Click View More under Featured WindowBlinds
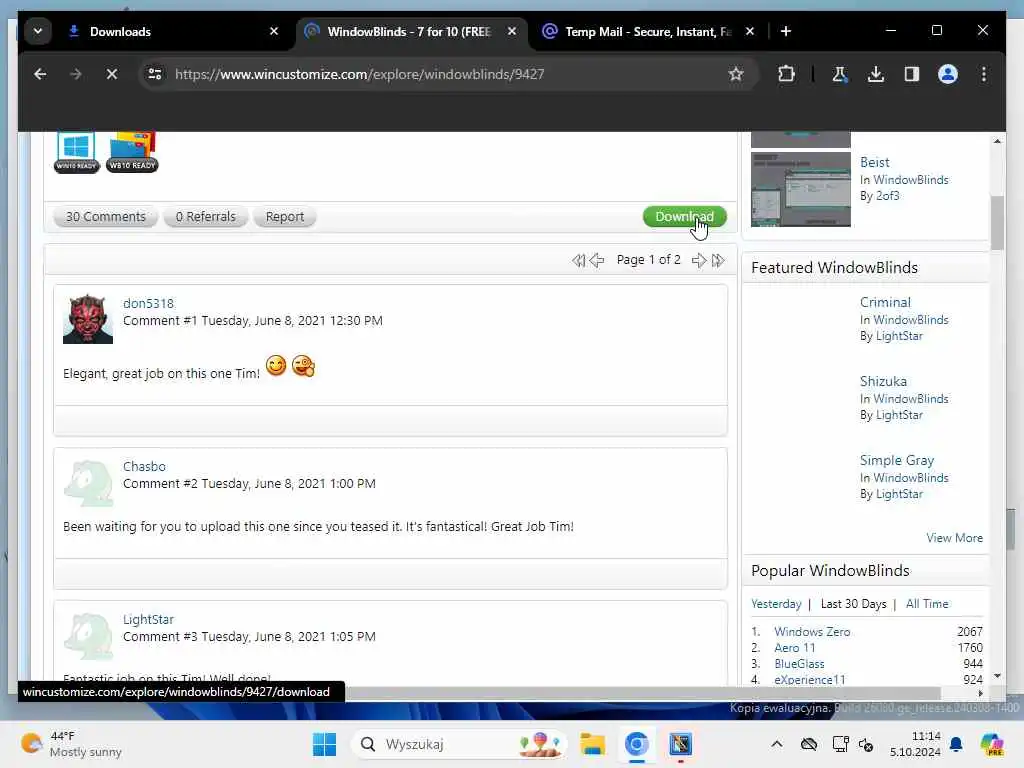Image resolution: width=1024 pixels, height=768 pixels. coord(954,538)
